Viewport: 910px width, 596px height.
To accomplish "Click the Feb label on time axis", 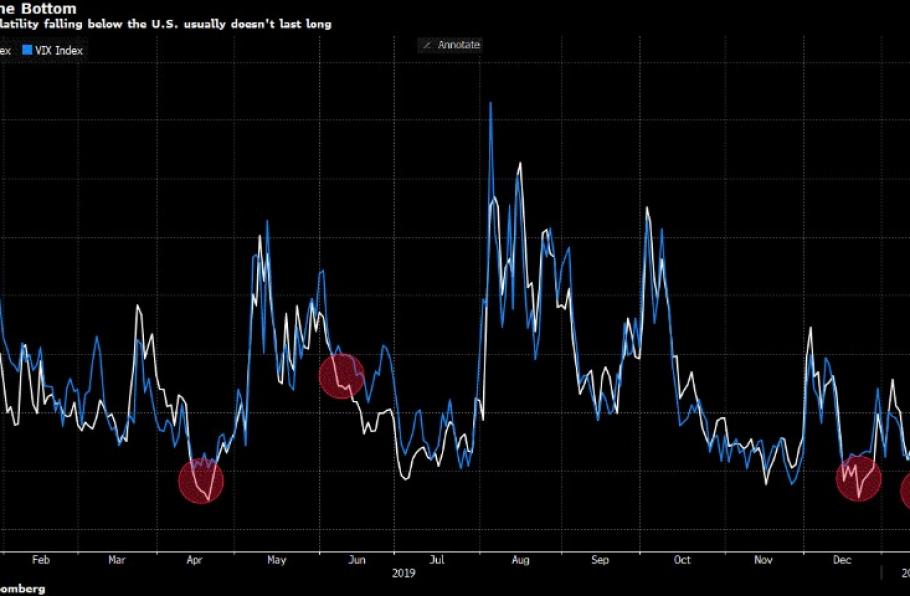I will click(41, 561).
